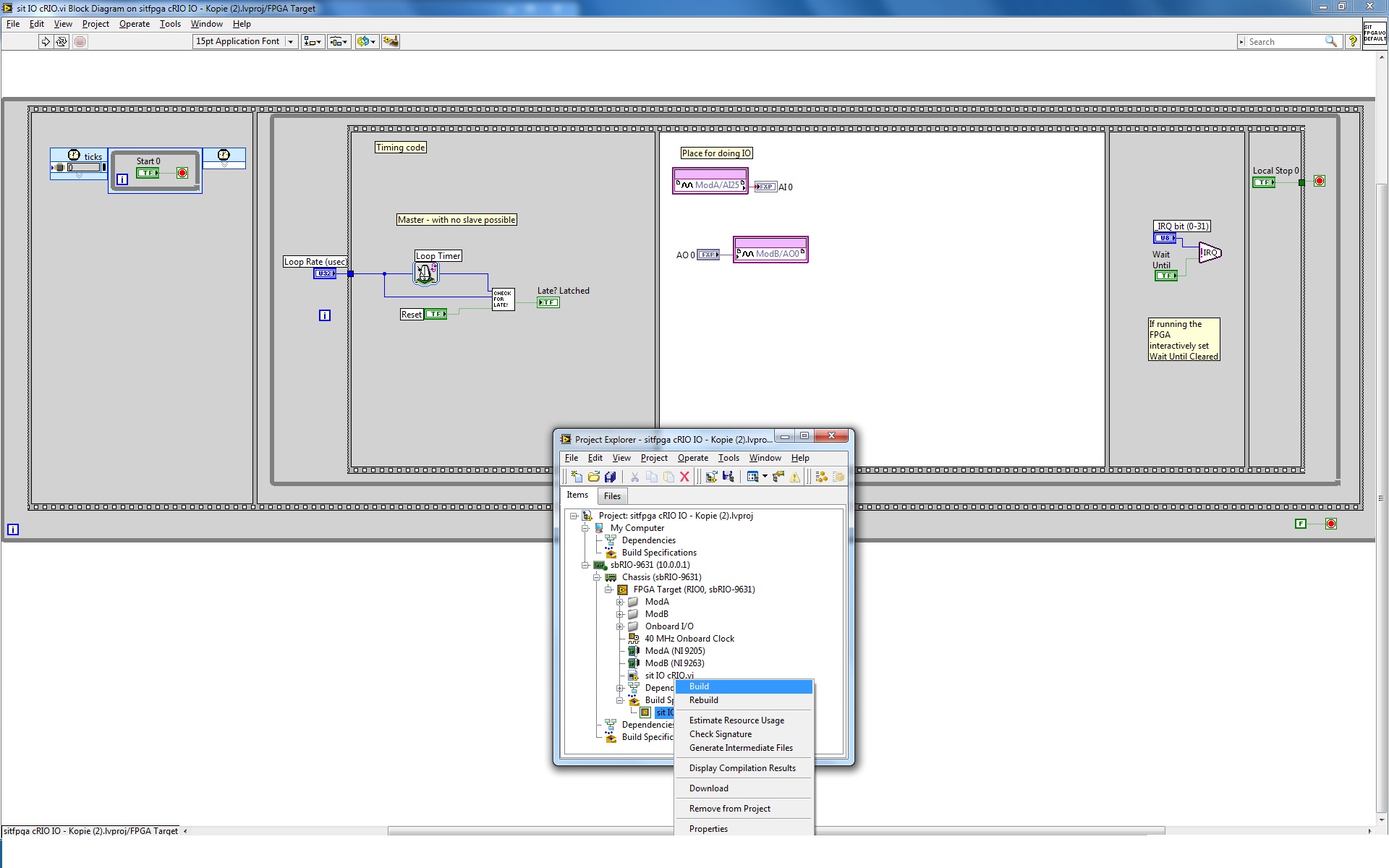Select Estimate Resource Usage menu entry

click(x=744, y=720)
